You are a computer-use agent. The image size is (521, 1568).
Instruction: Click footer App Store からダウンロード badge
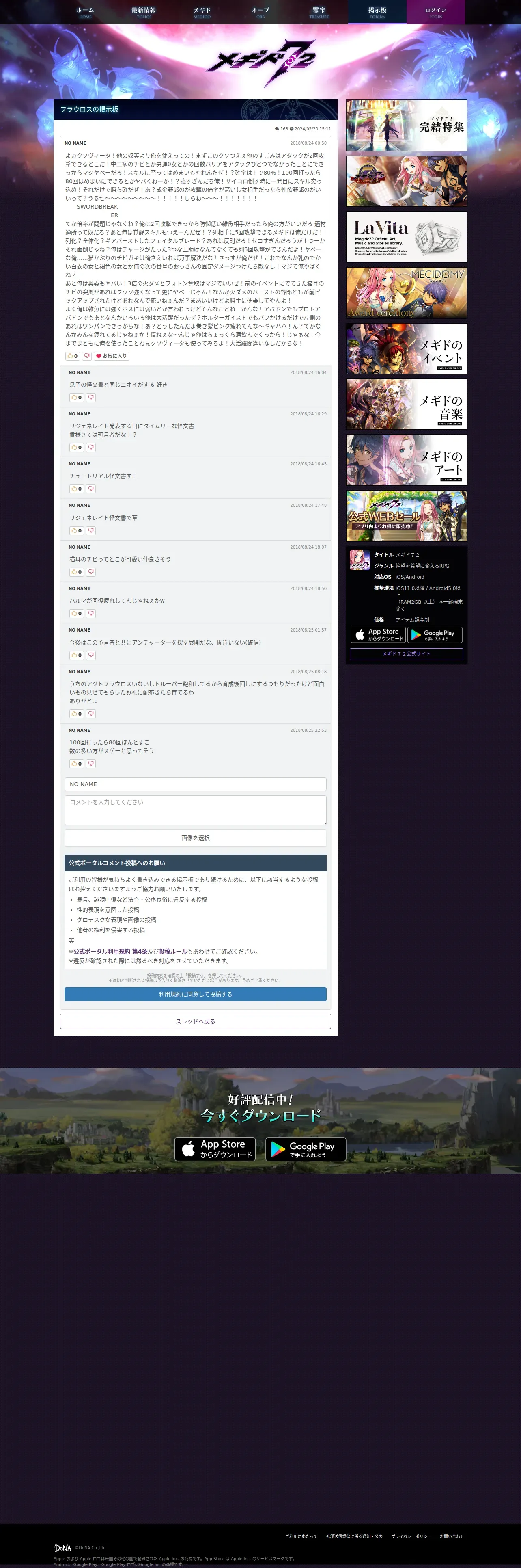click(215, 1149)
